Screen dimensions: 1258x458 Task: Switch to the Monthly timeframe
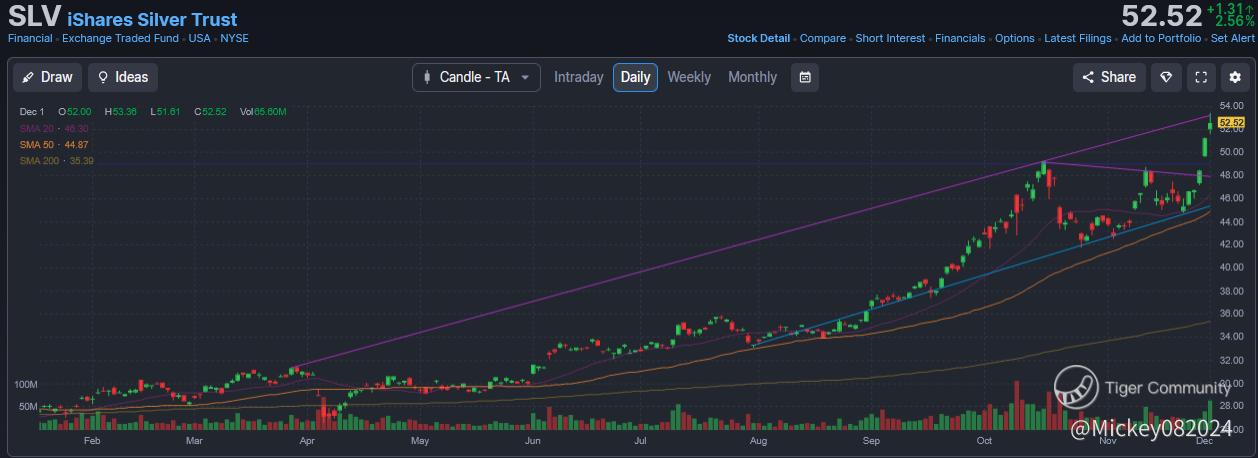tap(752, 77)
